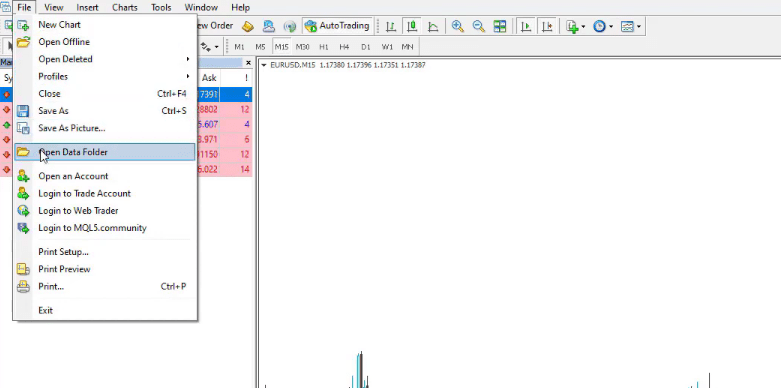Click the Ask column header

pyautogui.click(x=209, y=78)
